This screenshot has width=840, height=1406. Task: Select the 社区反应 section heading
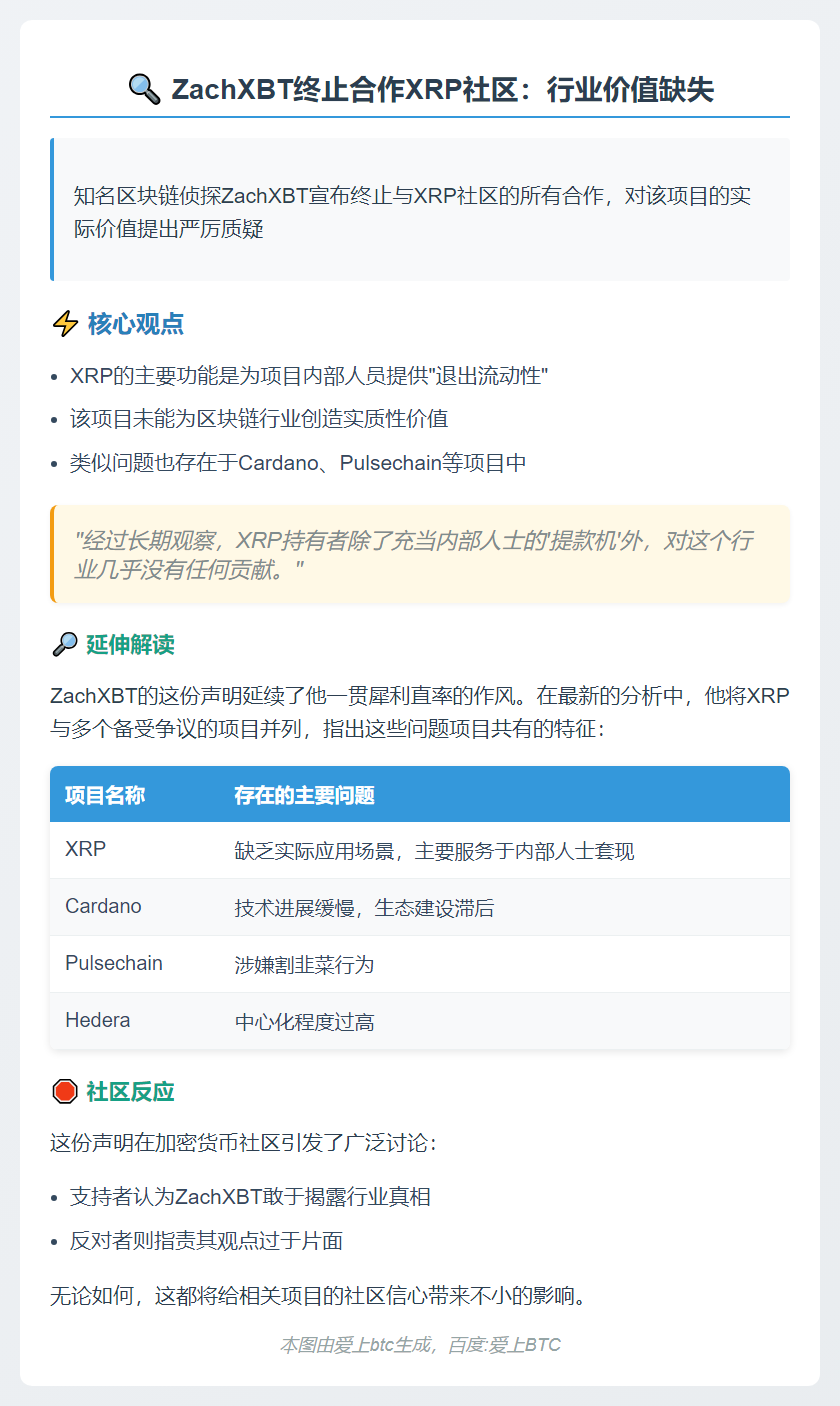pyautogui.click(x=130, y=1092)
